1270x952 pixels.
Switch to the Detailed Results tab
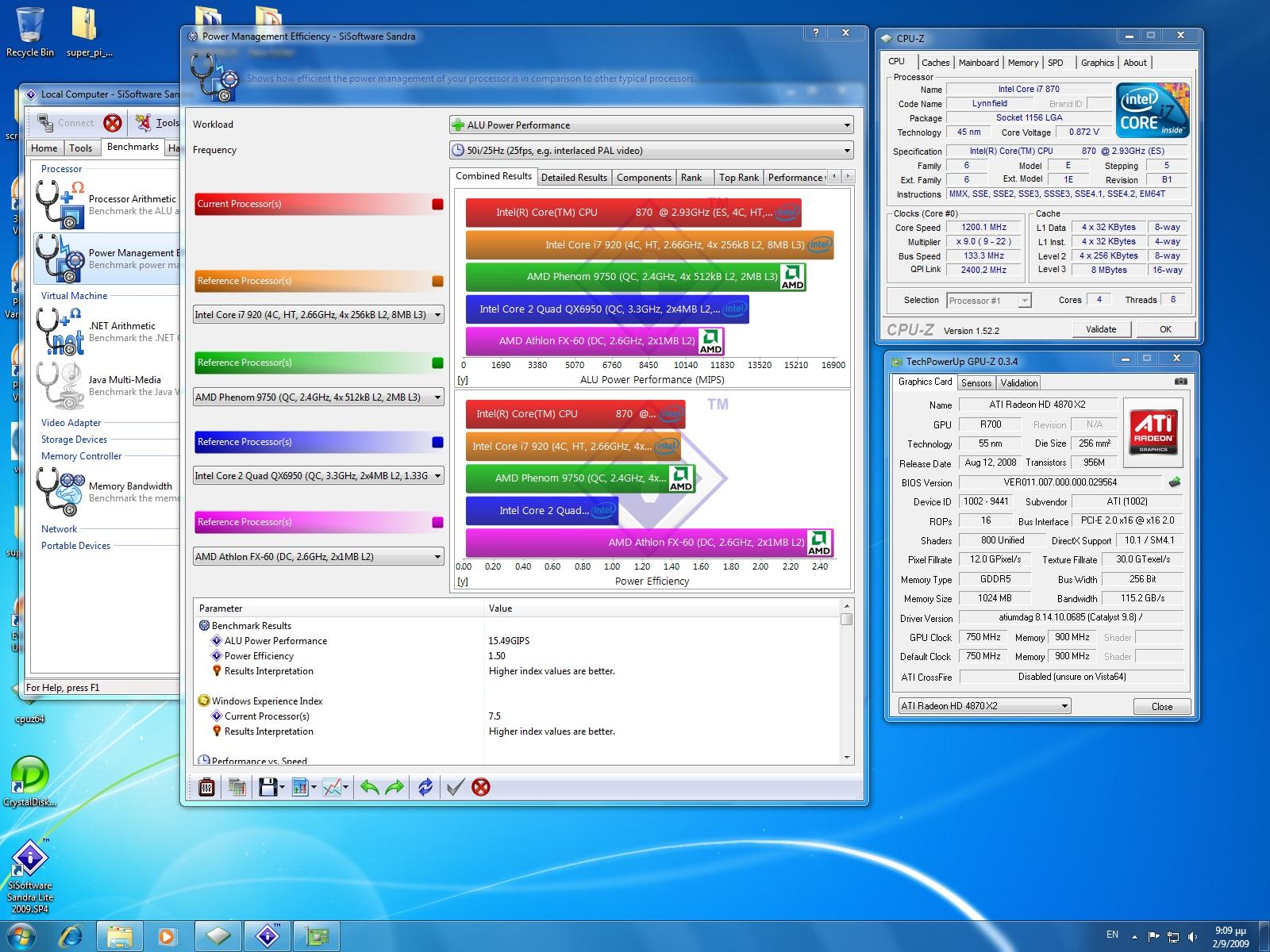(x=574, y=178)
